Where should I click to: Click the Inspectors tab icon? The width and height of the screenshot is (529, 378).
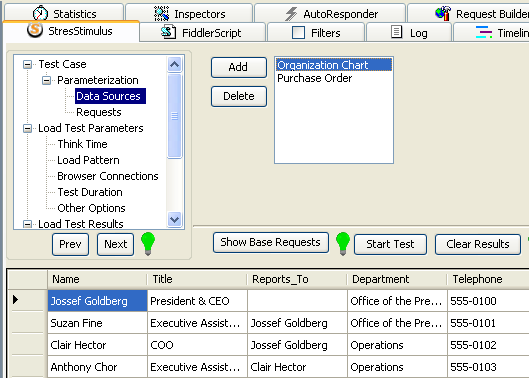click(161, 14)
